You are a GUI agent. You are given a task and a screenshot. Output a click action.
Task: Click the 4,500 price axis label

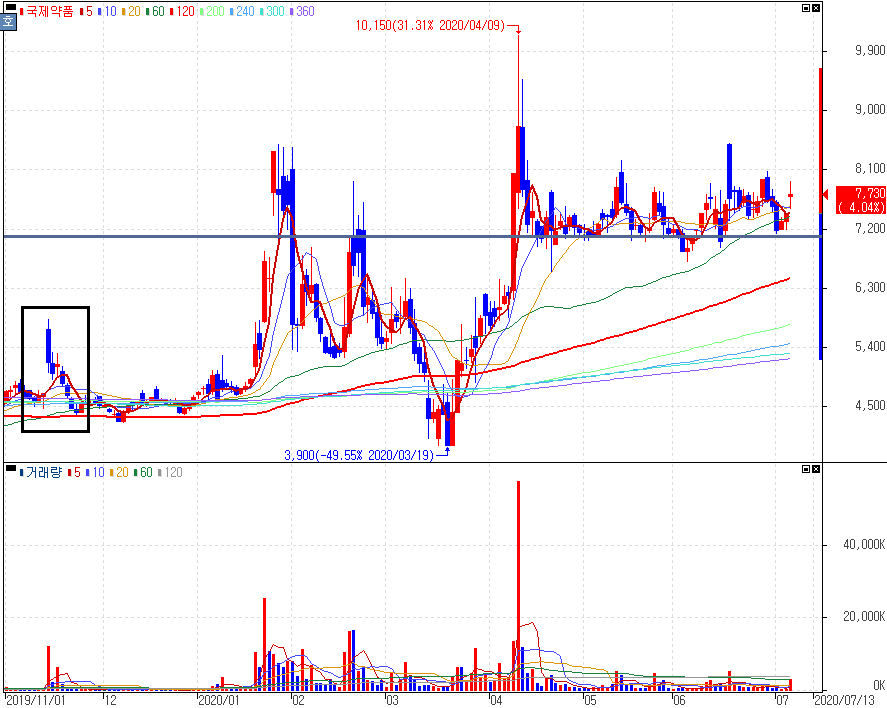point(869,405)
